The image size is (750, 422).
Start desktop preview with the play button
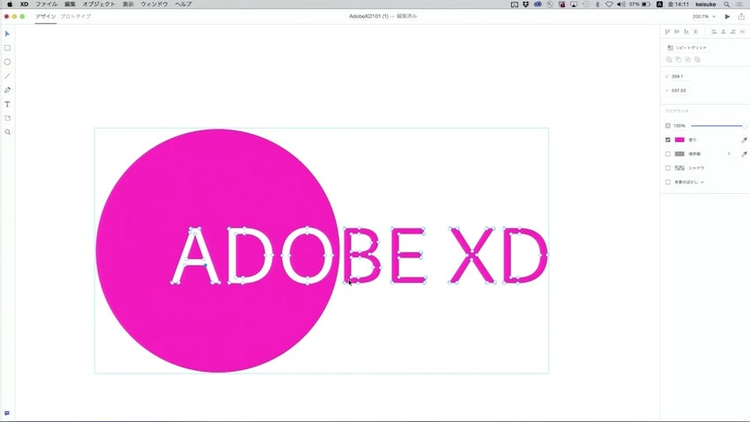[727, 17]
